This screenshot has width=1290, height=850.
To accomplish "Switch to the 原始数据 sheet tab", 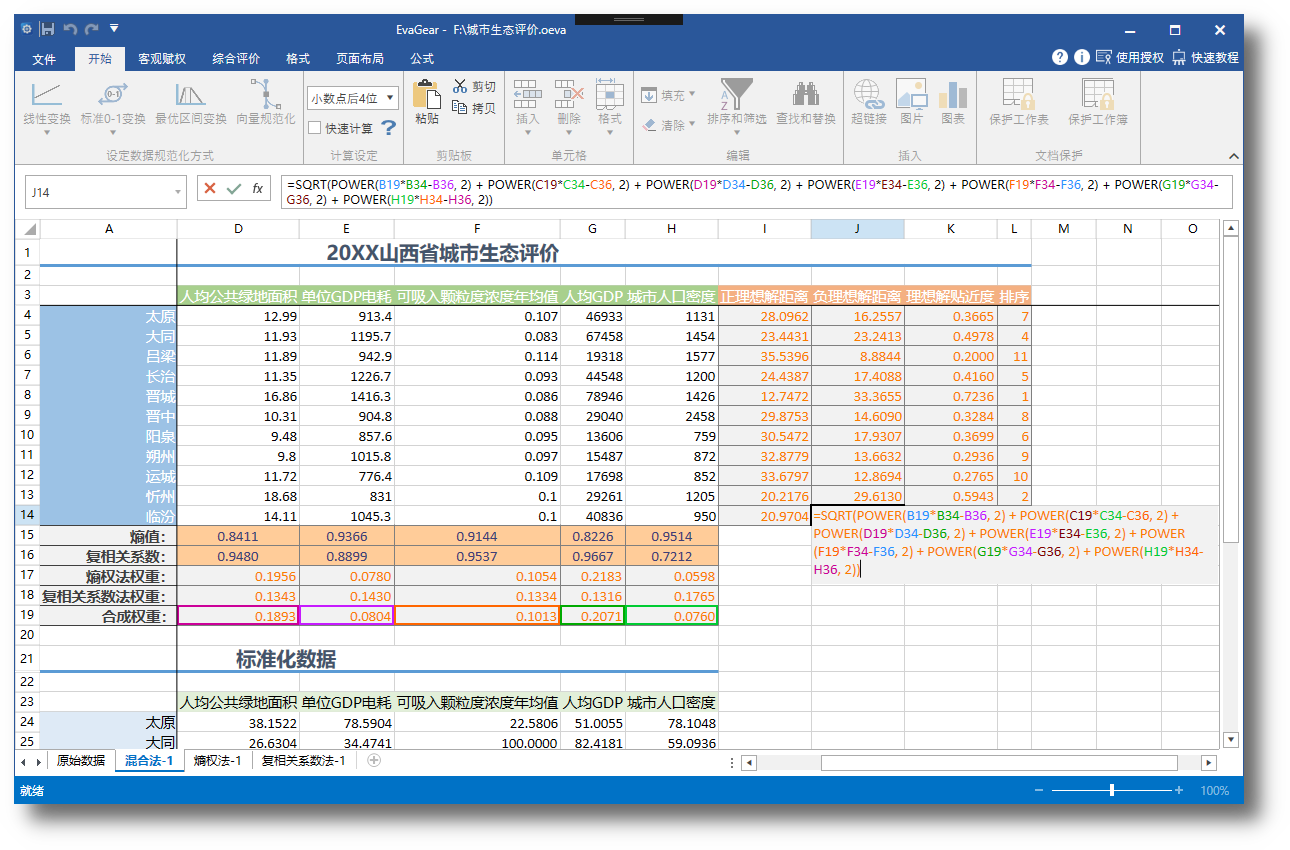I will (x=81, y=761).
